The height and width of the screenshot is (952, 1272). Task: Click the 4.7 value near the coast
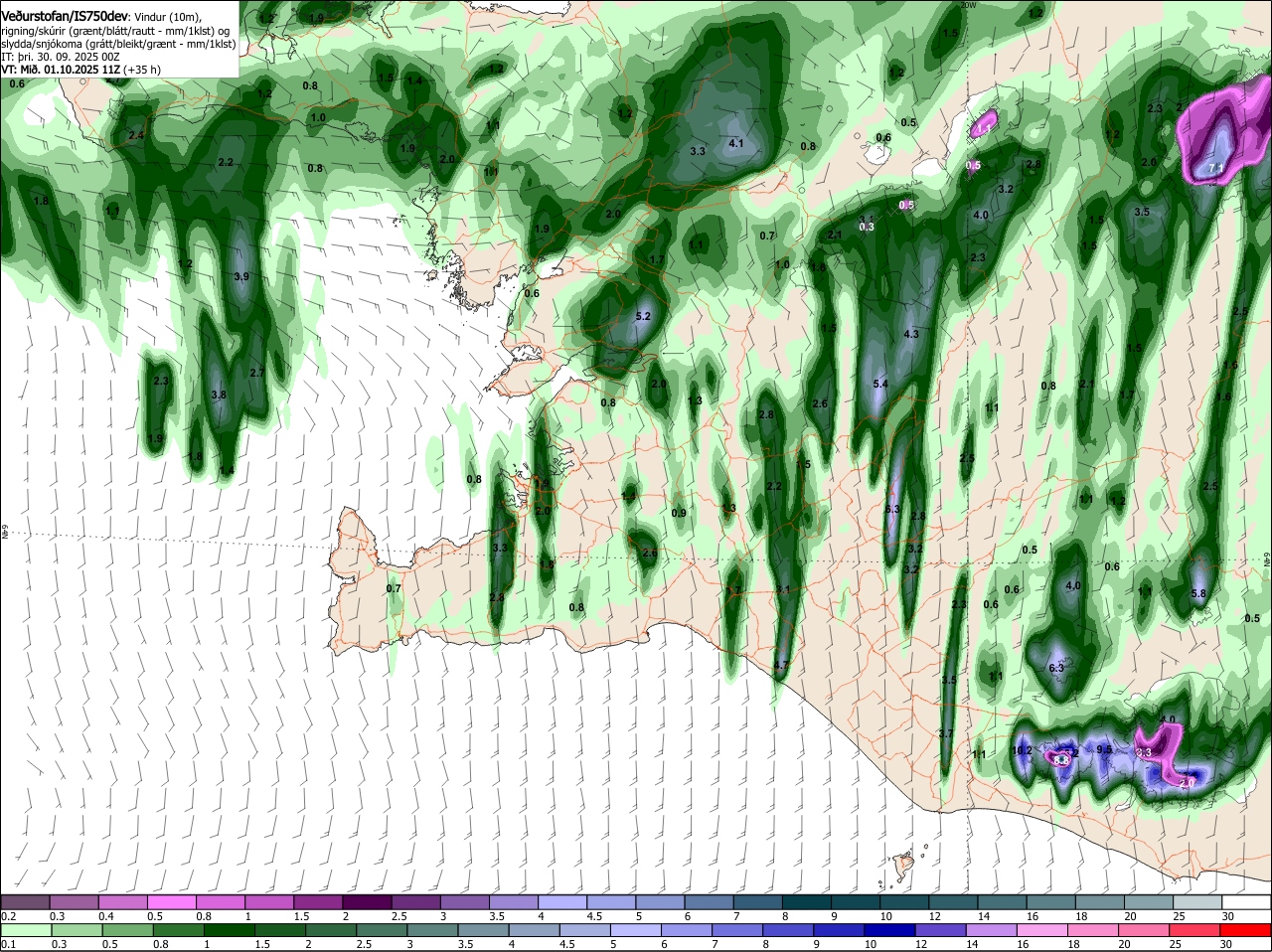click(x=780, y=665)
